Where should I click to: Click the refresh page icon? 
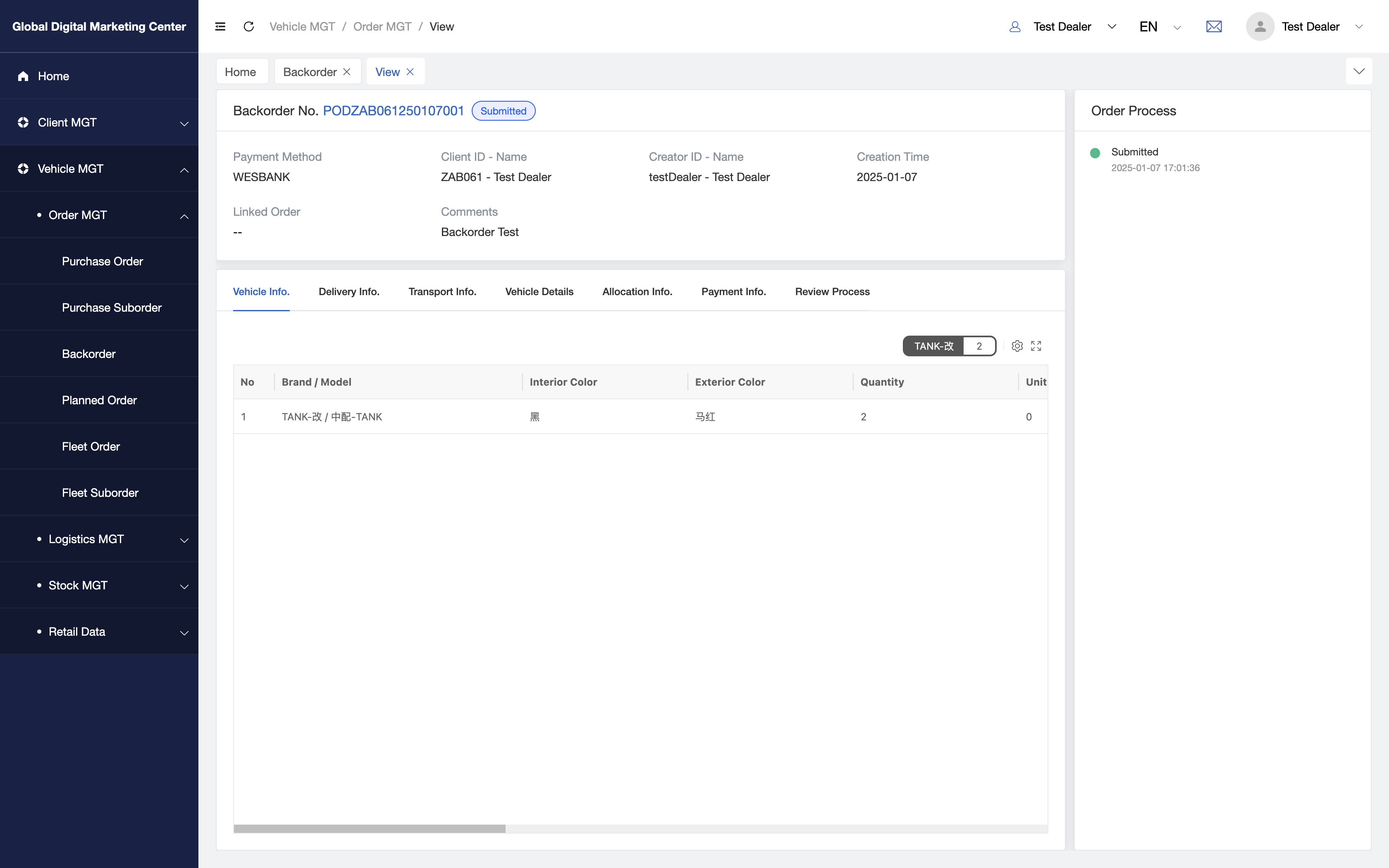click(x=248, y=26)
